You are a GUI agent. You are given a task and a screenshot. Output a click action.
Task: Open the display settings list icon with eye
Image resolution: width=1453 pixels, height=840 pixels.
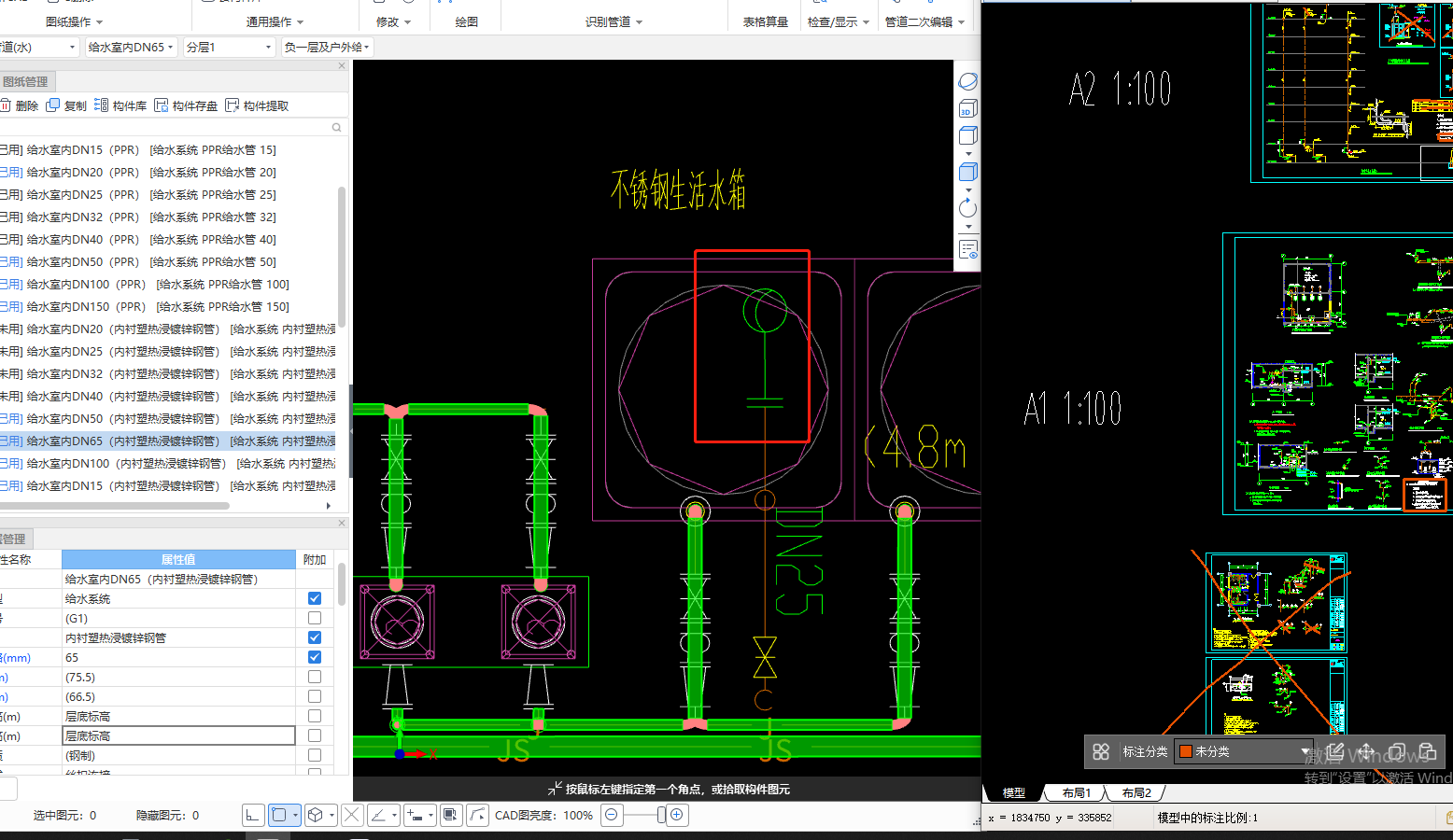(968, 249)
